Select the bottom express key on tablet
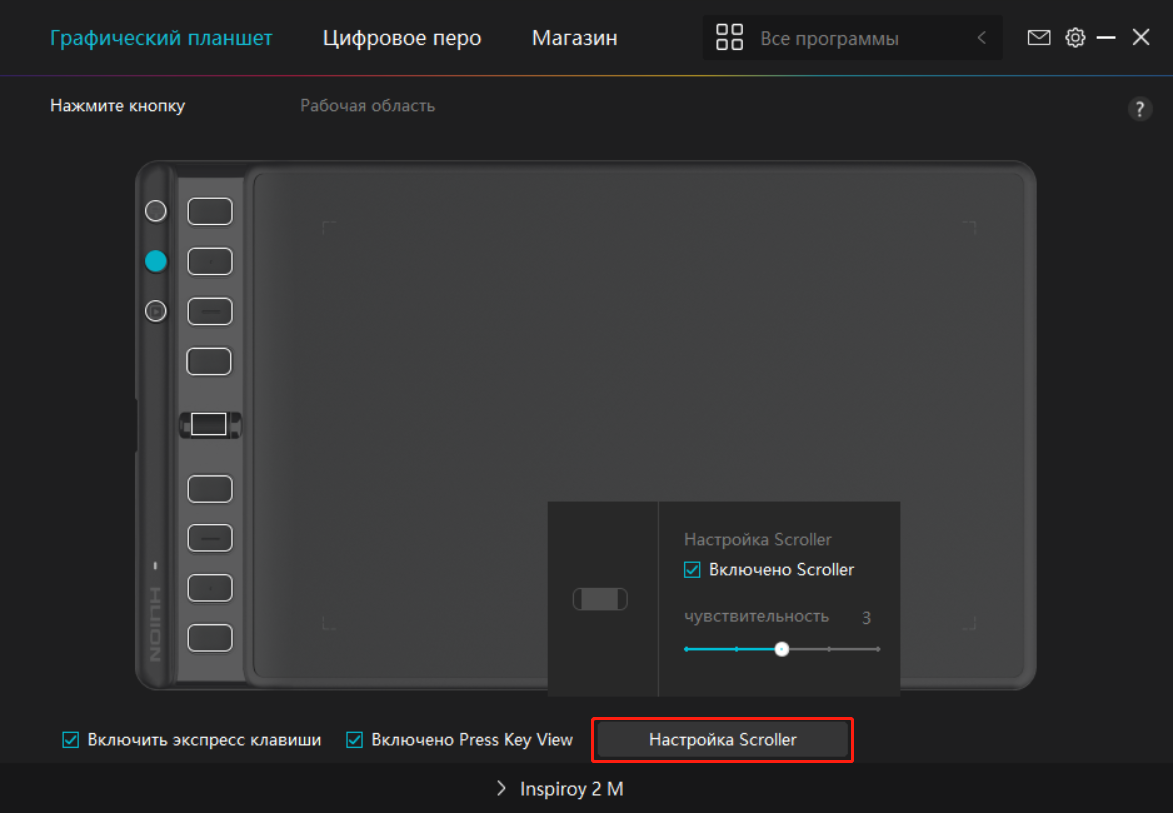The height and width of the screenshot is (813, 1173). coord(210,637)
